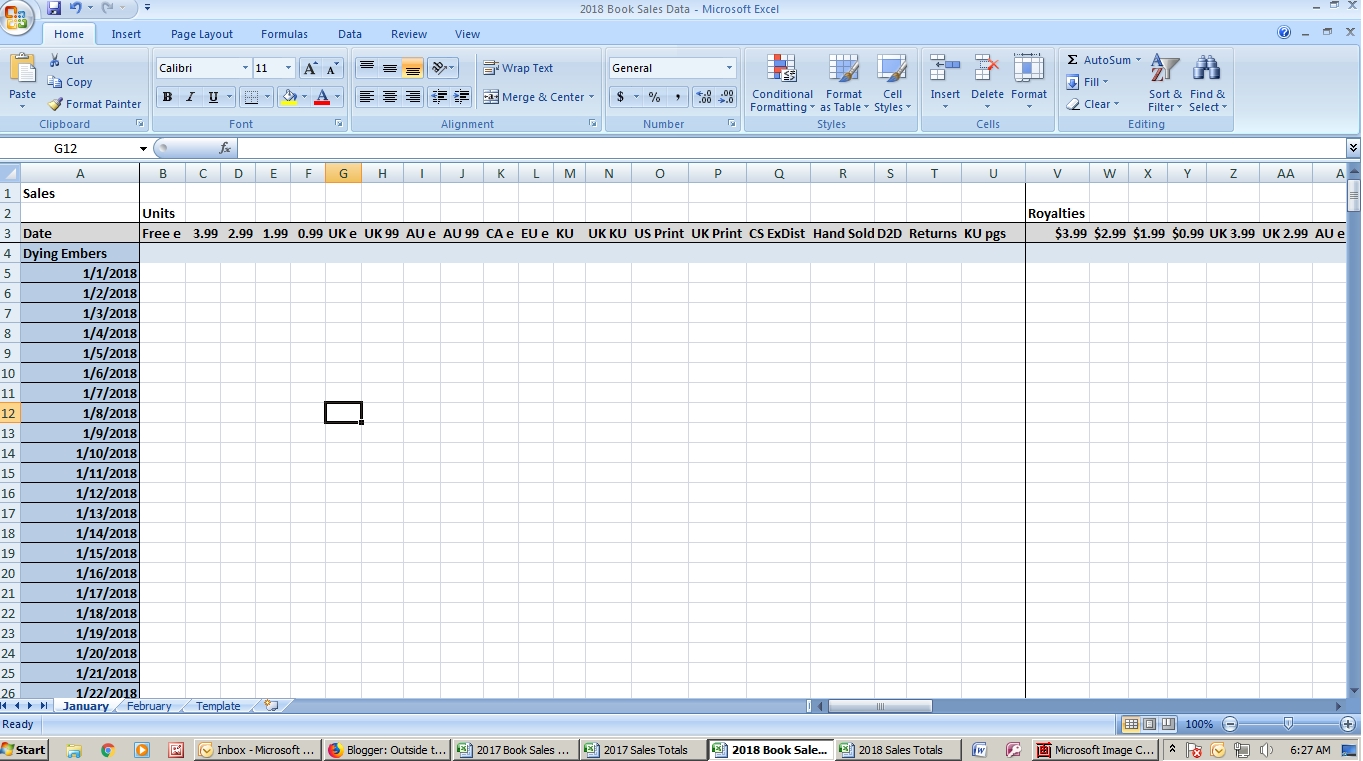The width and height of the screenshot is (1363, 761).
Task: Switch to the Page Layout tab
Action: [x=202, y=34]
